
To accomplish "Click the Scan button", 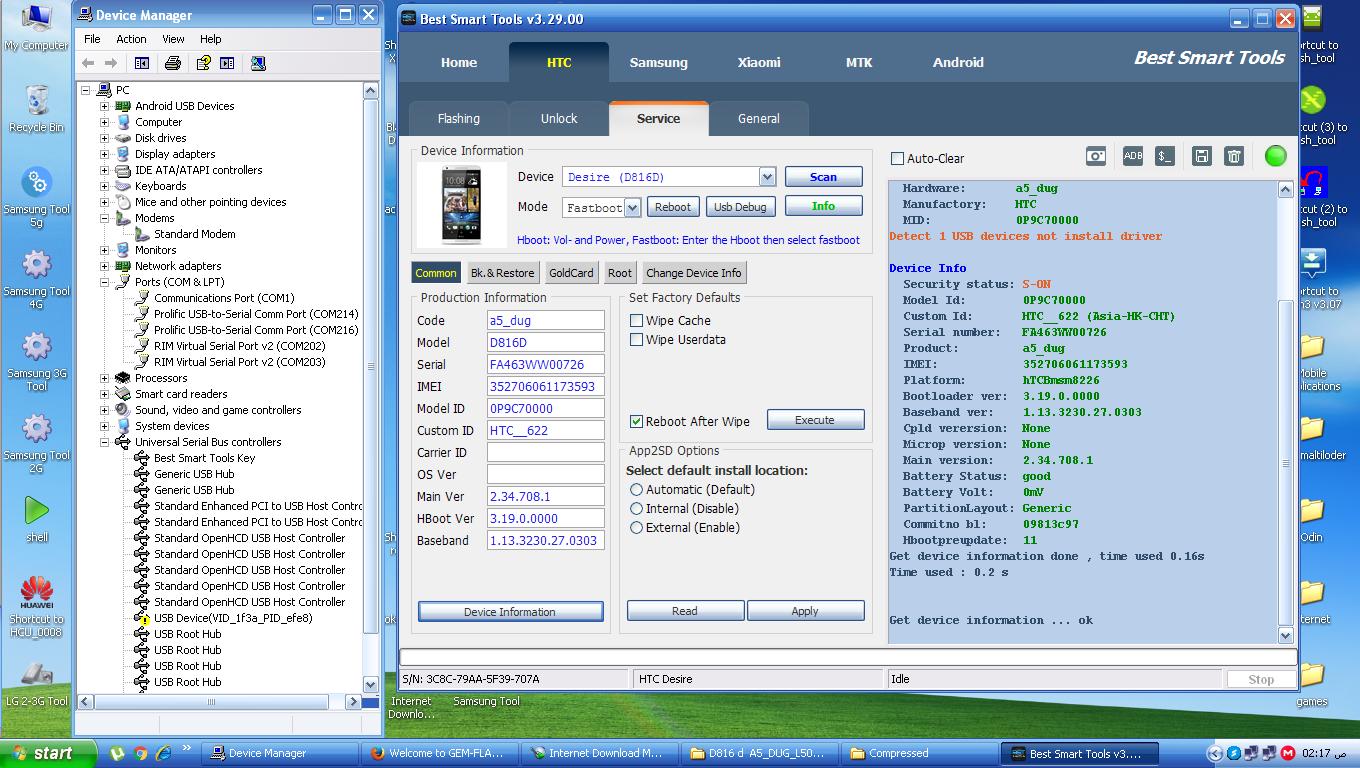I will 823,177.
